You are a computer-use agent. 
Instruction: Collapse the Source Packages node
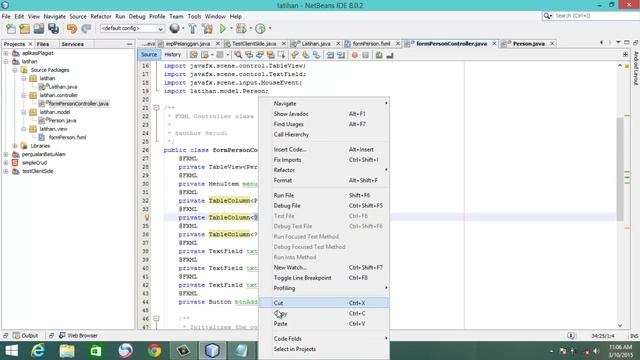(x=15, y=70)
